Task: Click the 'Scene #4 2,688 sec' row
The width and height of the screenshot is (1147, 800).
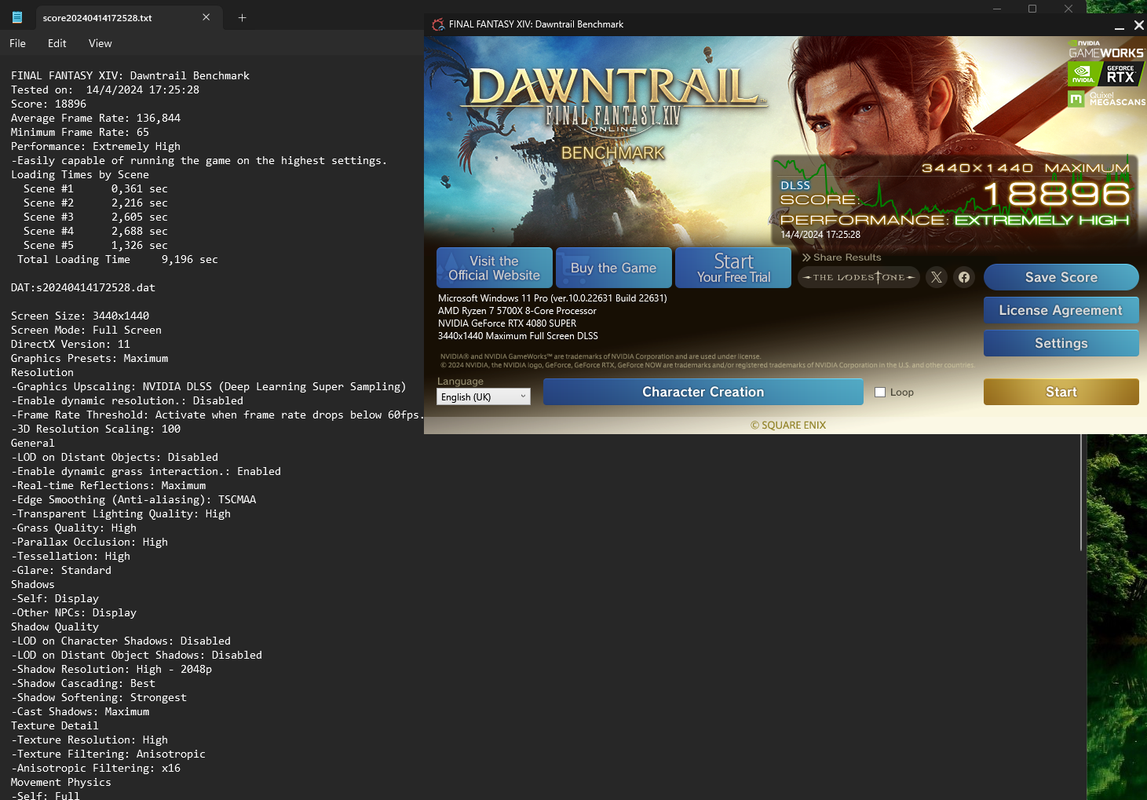Action: coord(95,231)
